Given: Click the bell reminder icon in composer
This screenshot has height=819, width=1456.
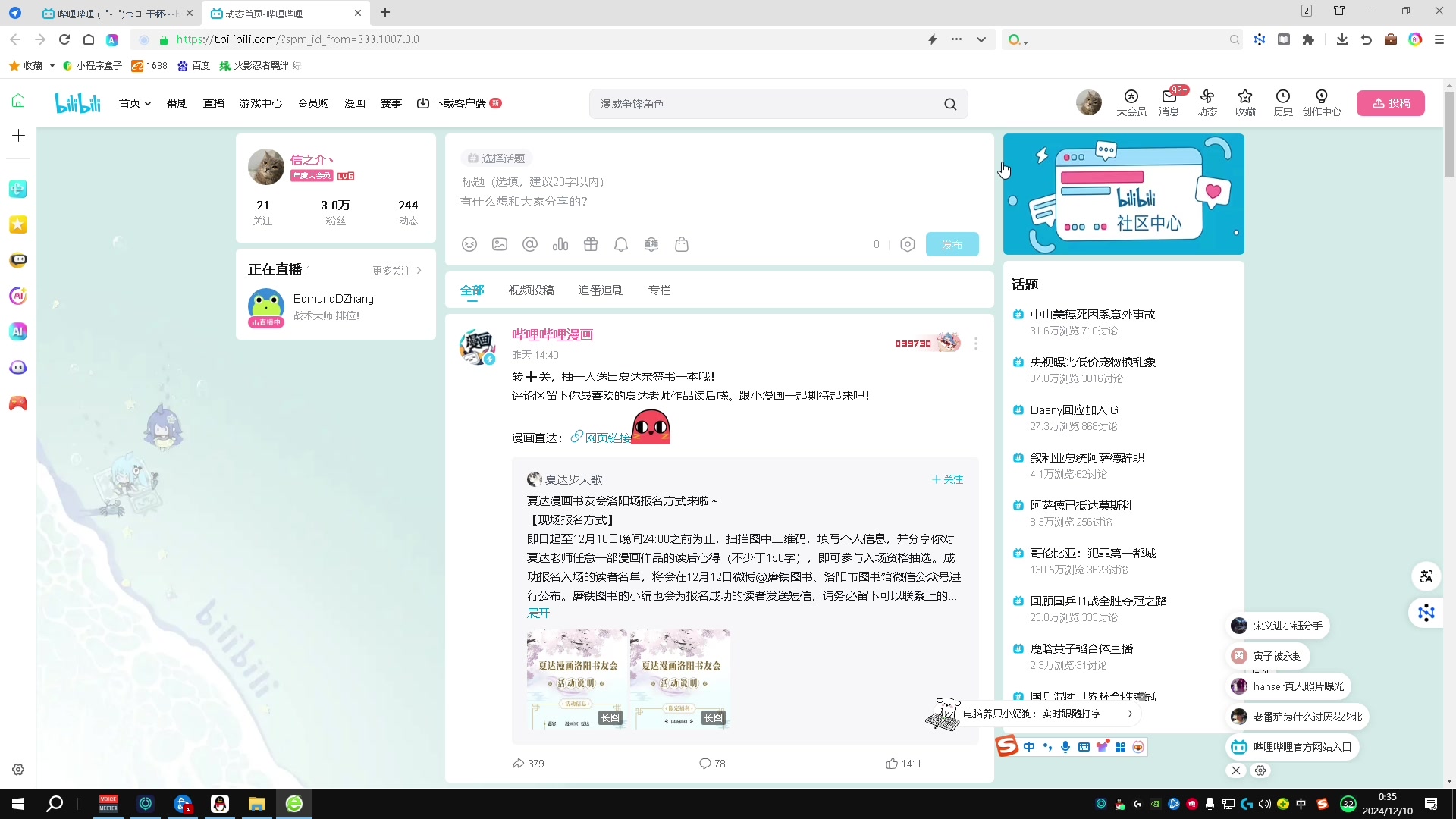Looking at the screenshot, I should pos(621,244).
